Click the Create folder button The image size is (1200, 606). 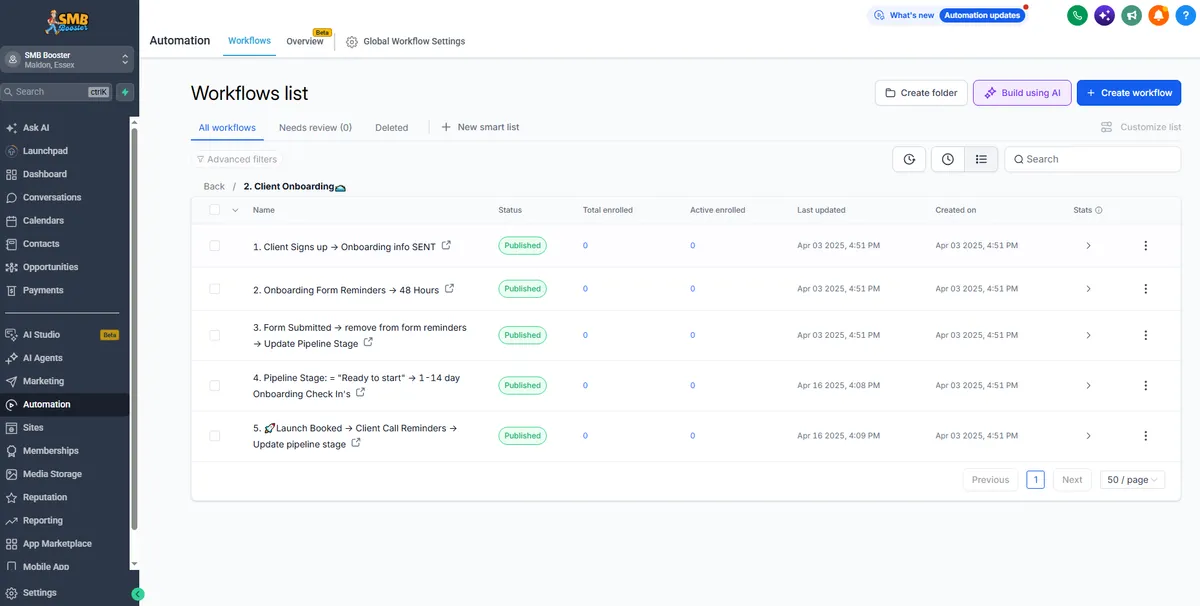coord(921,93)
